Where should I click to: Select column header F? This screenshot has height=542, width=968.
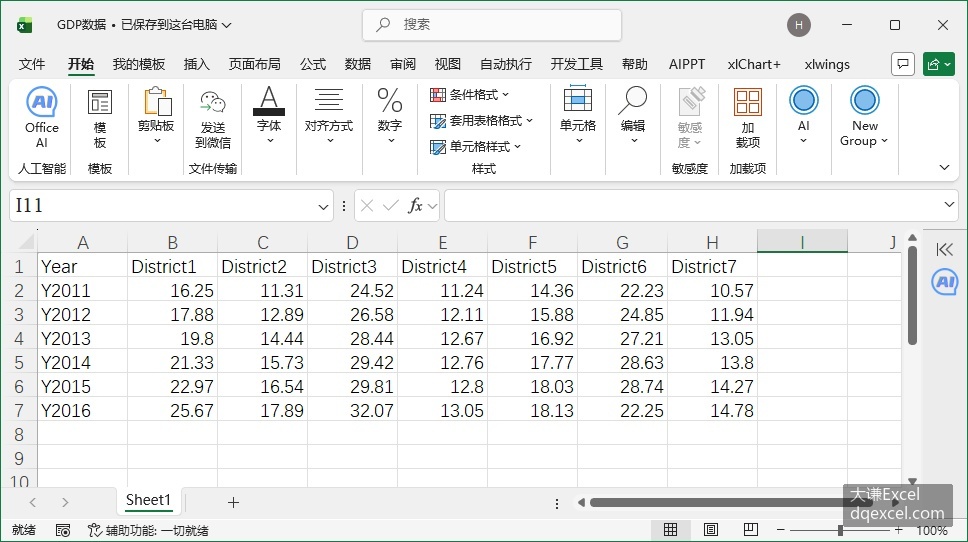point(532,243)
